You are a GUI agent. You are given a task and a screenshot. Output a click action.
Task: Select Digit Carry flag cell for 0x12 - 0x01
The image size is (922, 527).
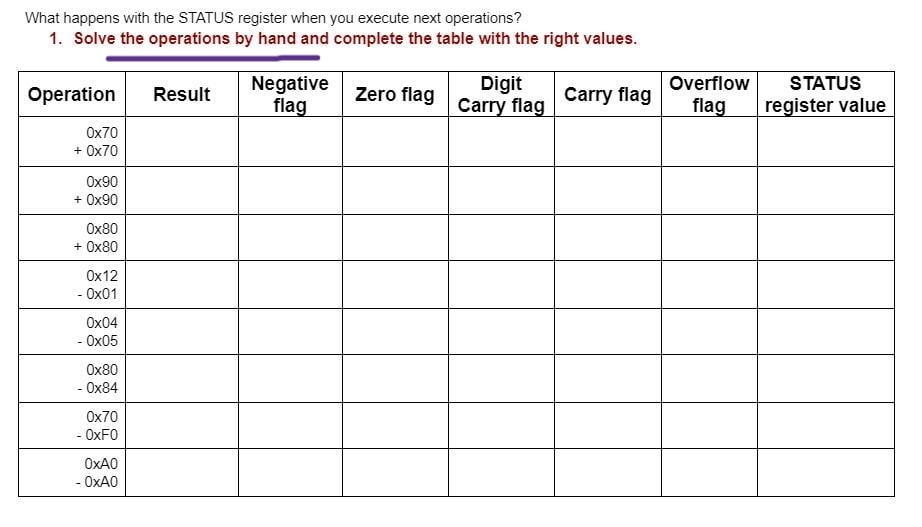[502, 285]
